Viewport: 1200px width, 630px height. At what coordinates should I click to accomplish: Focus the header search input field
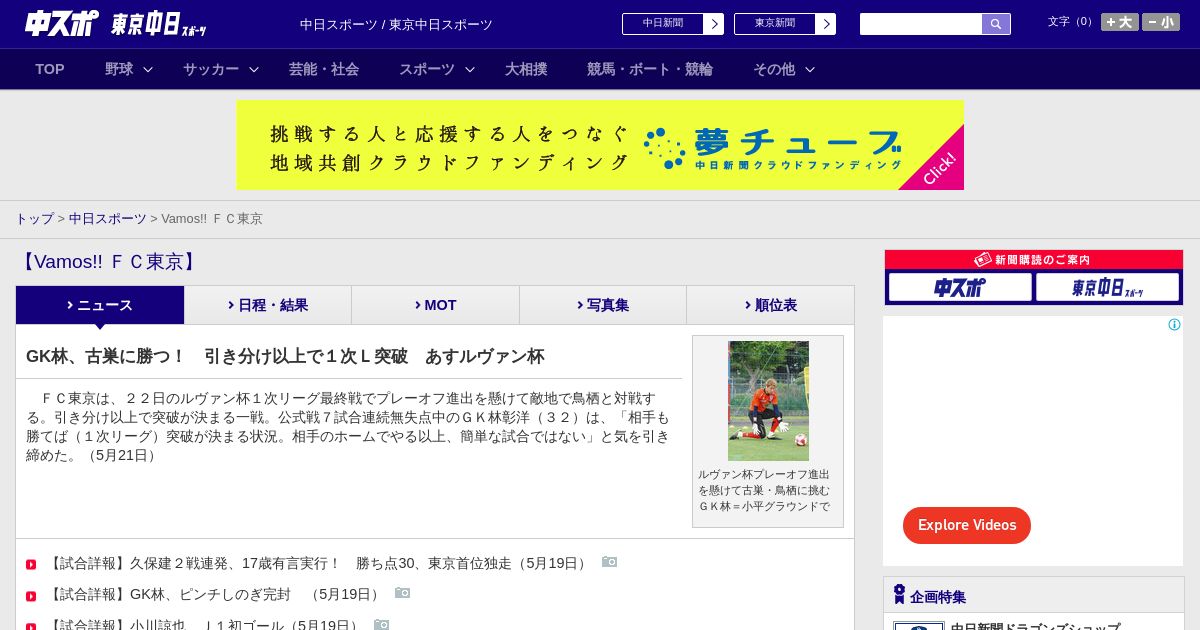(921, 24)
